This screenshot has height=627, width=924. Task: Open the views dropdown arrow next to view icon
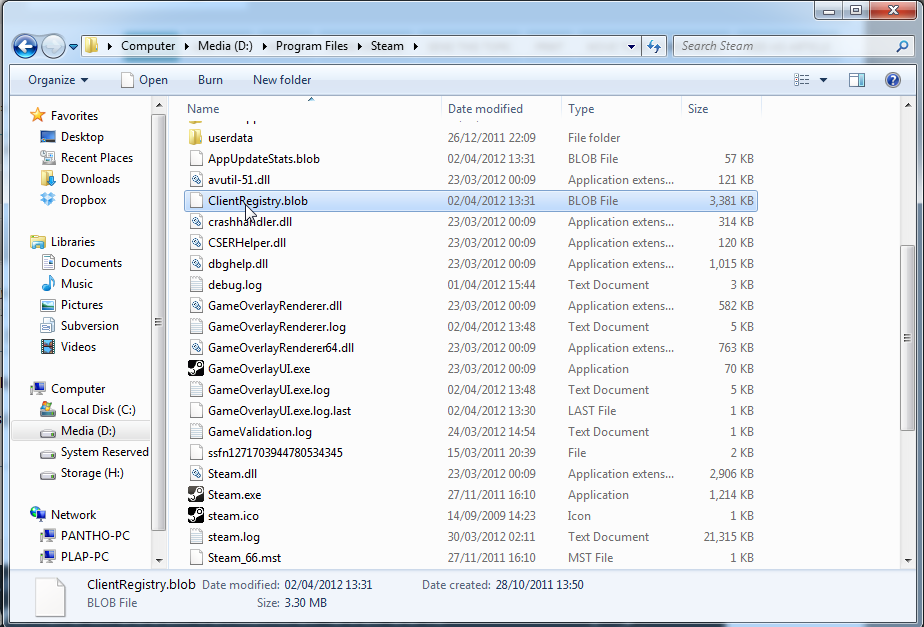point(824,80)
